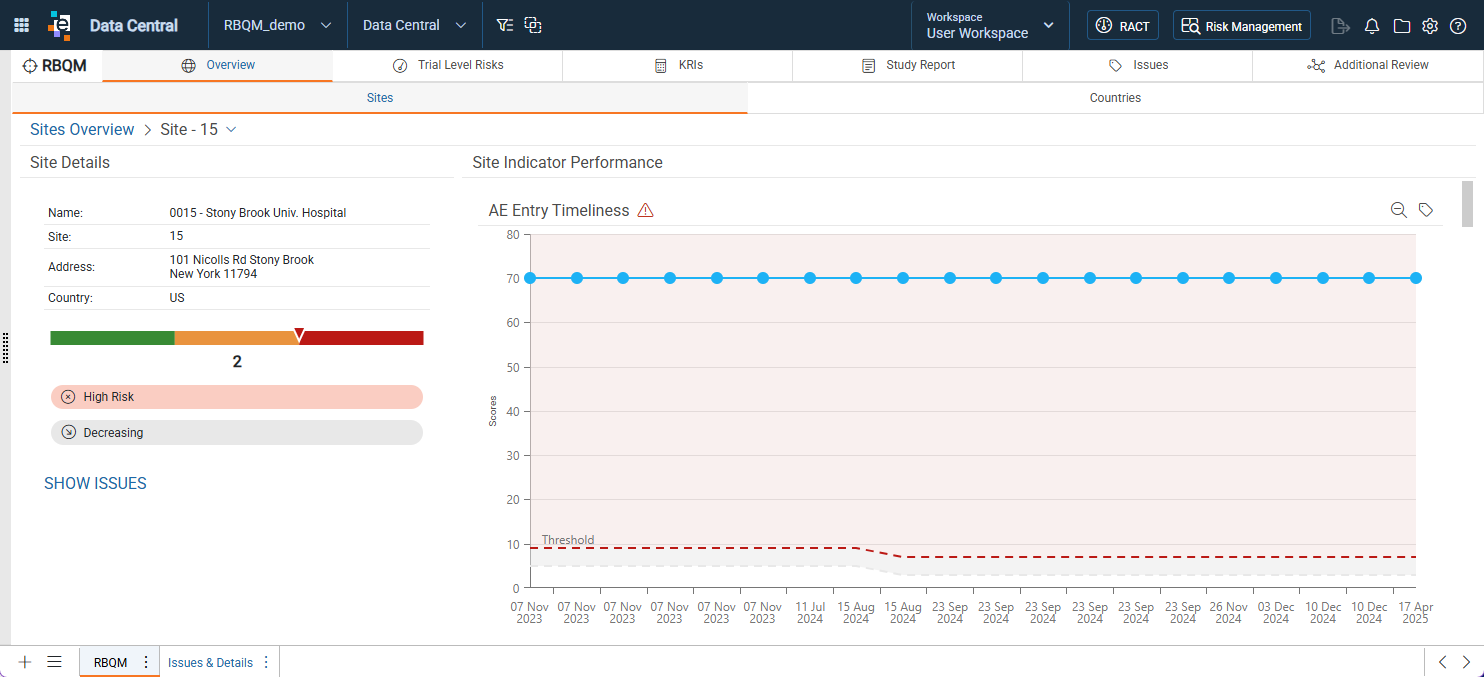This screenshot has width=1484, height=677.
Task: Click the risk score marker on color bar
Action: [299, 334]
